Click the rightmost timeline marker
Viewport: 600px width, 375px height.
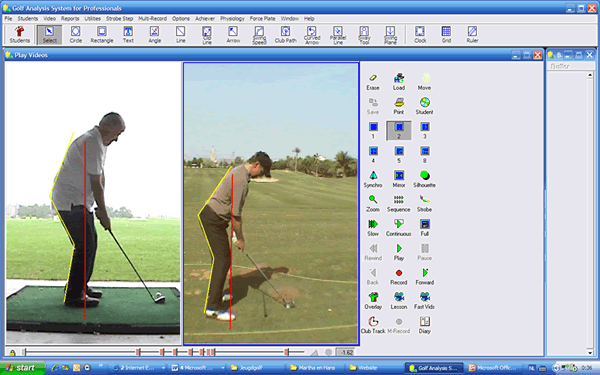(x=286, y=352)
